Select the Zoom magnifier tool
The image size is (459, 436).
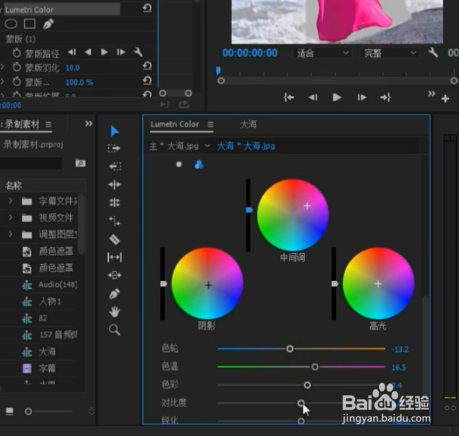114,330
